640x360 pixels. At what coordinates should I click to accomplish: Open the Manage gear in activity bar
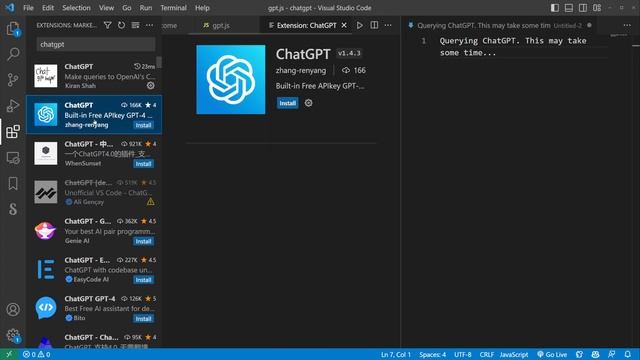pyautogui.click(x=13, y=336)
